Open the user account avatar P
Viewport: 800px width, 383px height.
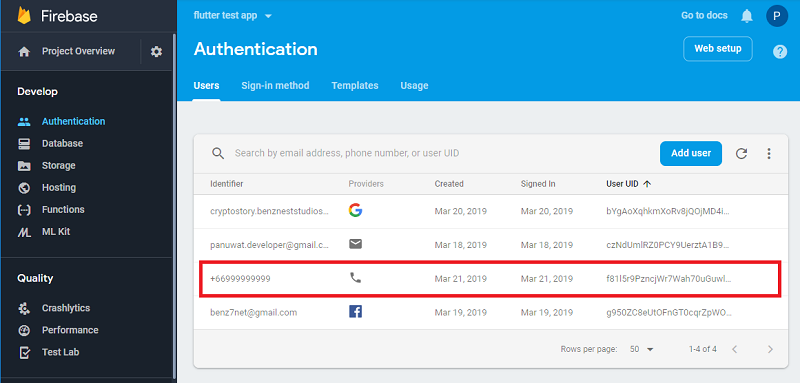point(777,16)
